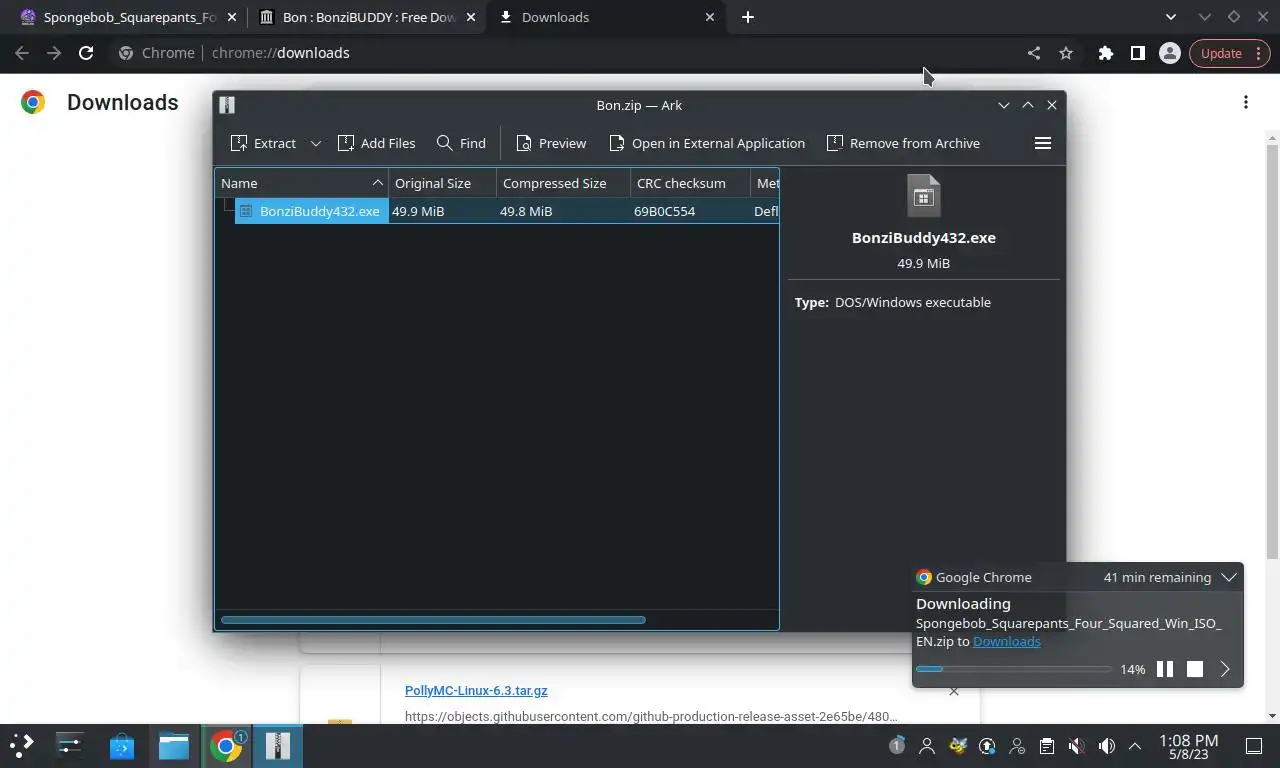
Task: Open clipboard tray icon
Action: 1047,746
